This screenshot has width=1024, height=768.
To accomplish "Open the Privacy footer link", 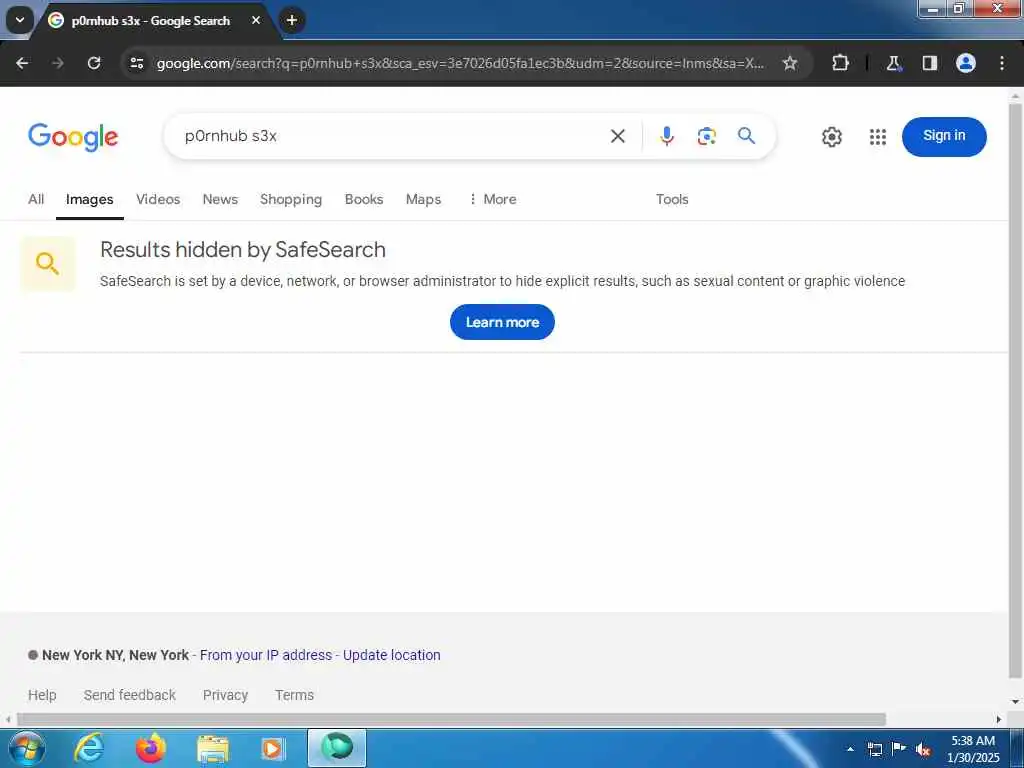I will (225, 695).
